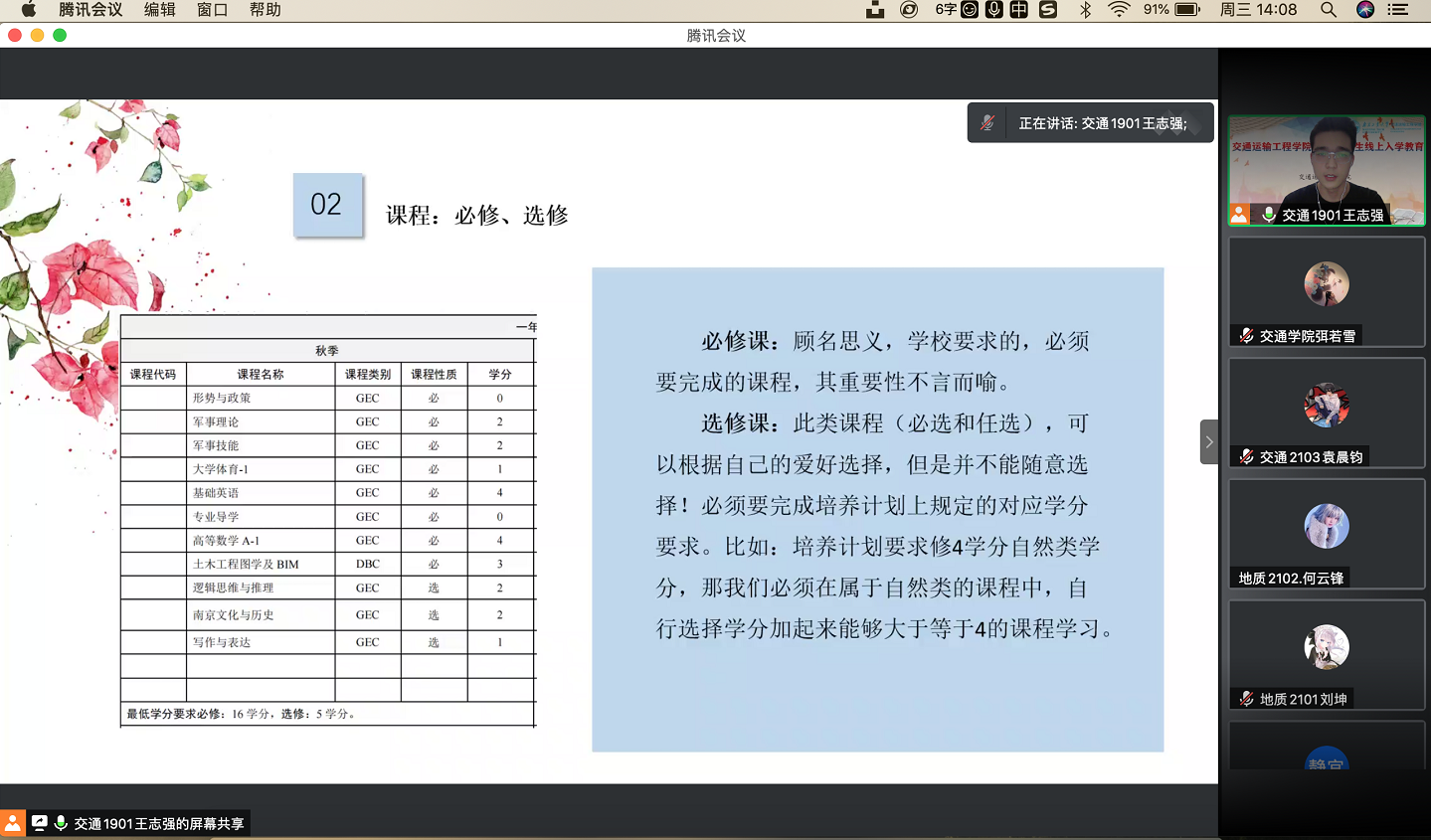Open Siri from the menu bar

1364,10
